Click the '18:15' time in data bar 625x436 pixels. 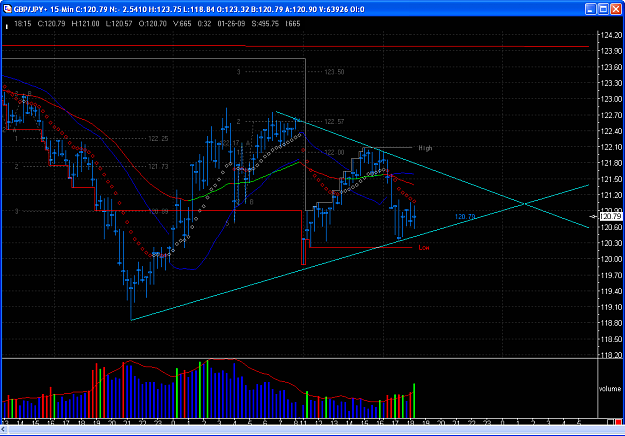tap(23, 24)
